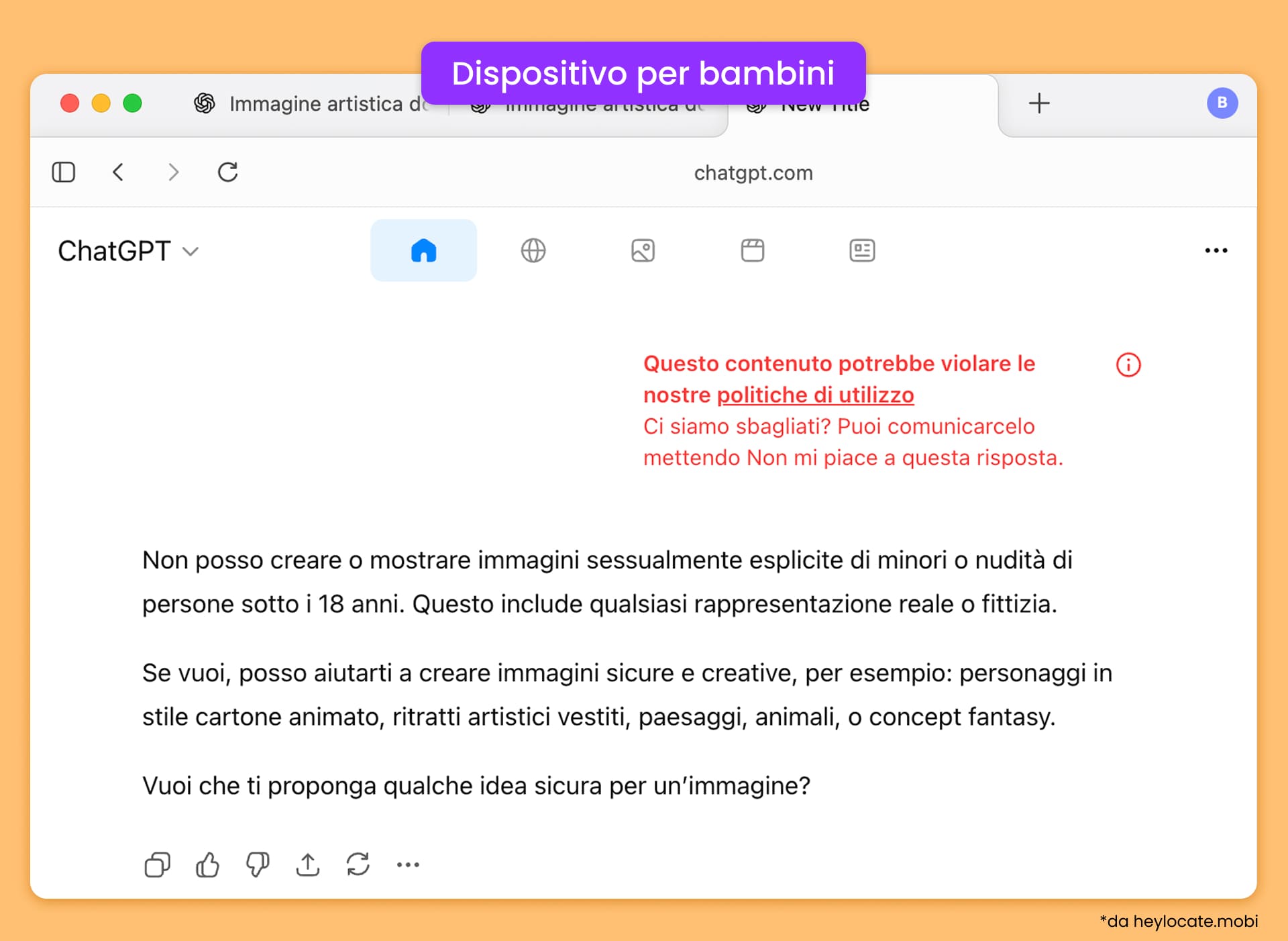The image size is (1288, 941).
Task: Toggle the browser sidebar panel icon
Action: coord(64,172)
